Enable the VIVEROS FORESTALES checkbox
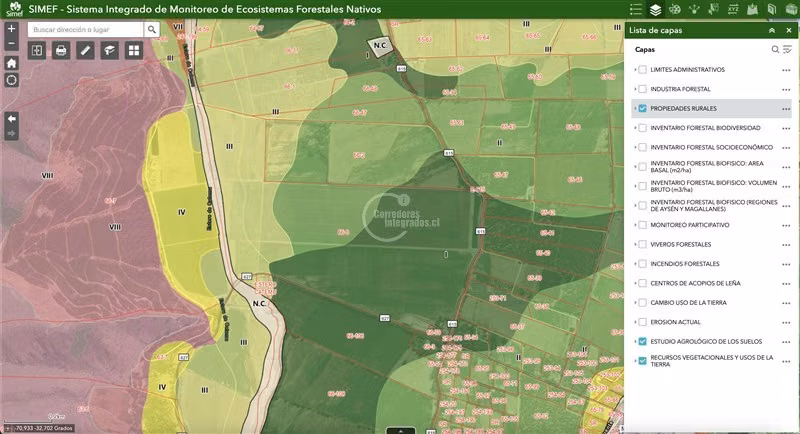This screenshot has width=800, height=434. coord(642,244)
